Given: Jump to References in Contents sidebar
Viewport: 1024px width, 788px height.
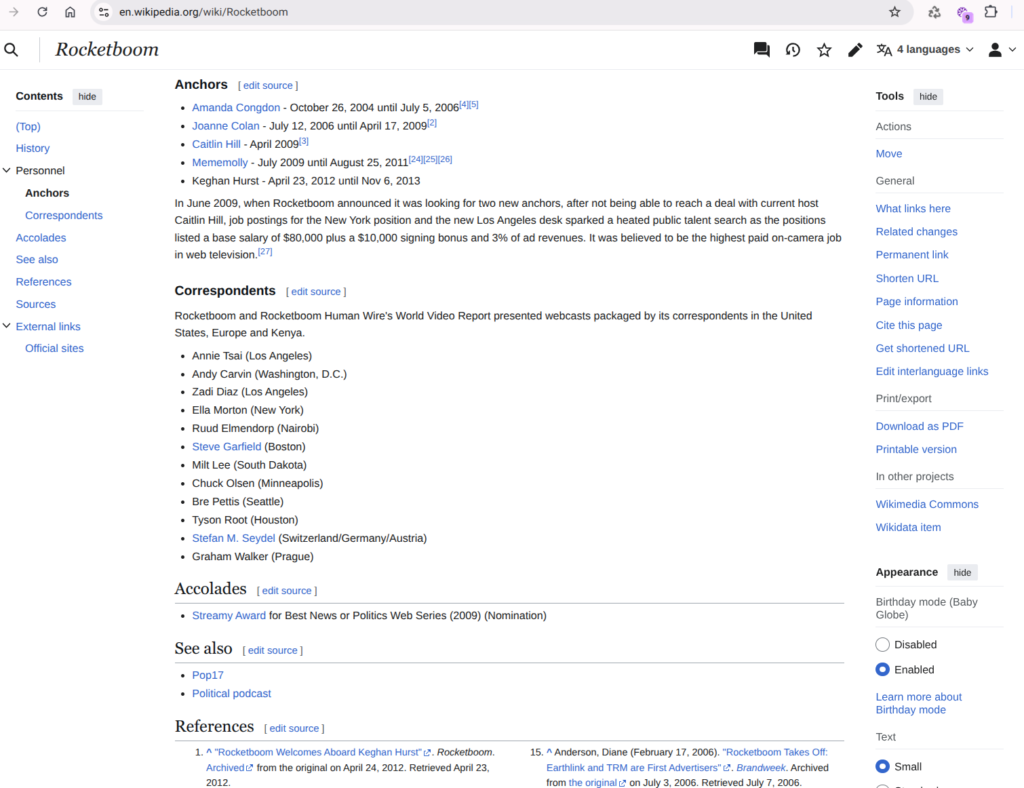Looking at the screenshot, I should tap(43, 282).
